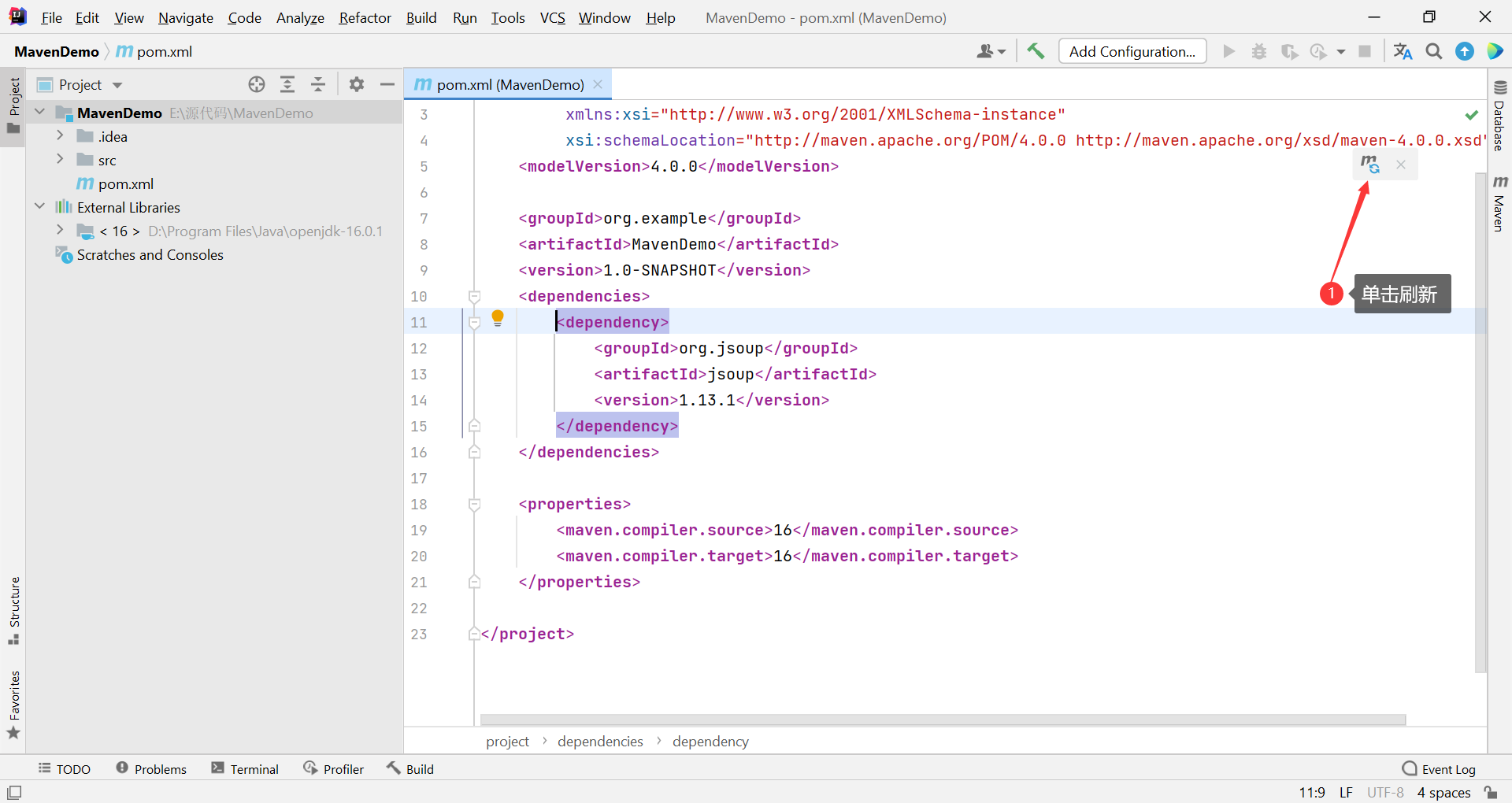Open the Maven tool window
The width and height of the screenshot is (1512, 803).
(x=1499, y=203)
